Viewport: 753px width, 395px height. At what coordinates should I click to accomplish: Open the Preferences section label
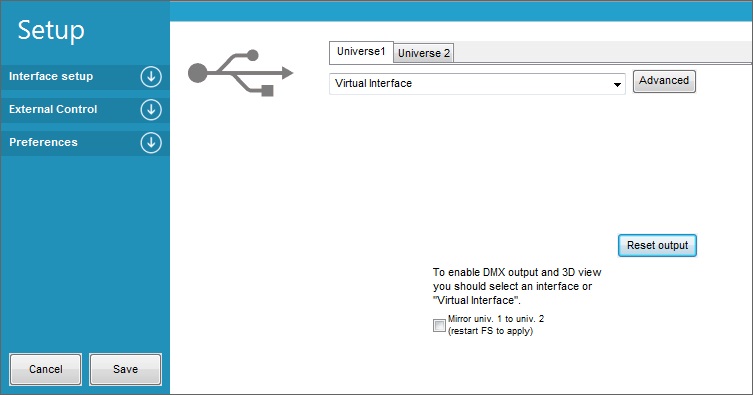pos(43,142)
